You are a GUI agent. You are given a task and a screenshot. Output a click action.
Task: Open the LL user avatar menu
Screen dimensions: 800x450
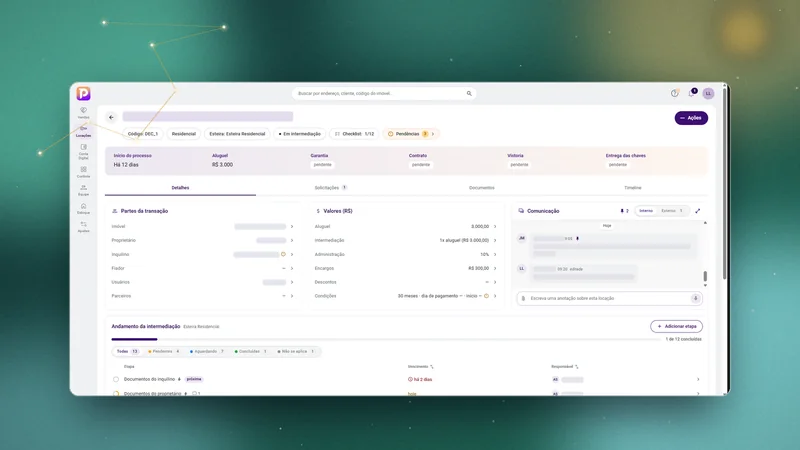tap(708, 93)
